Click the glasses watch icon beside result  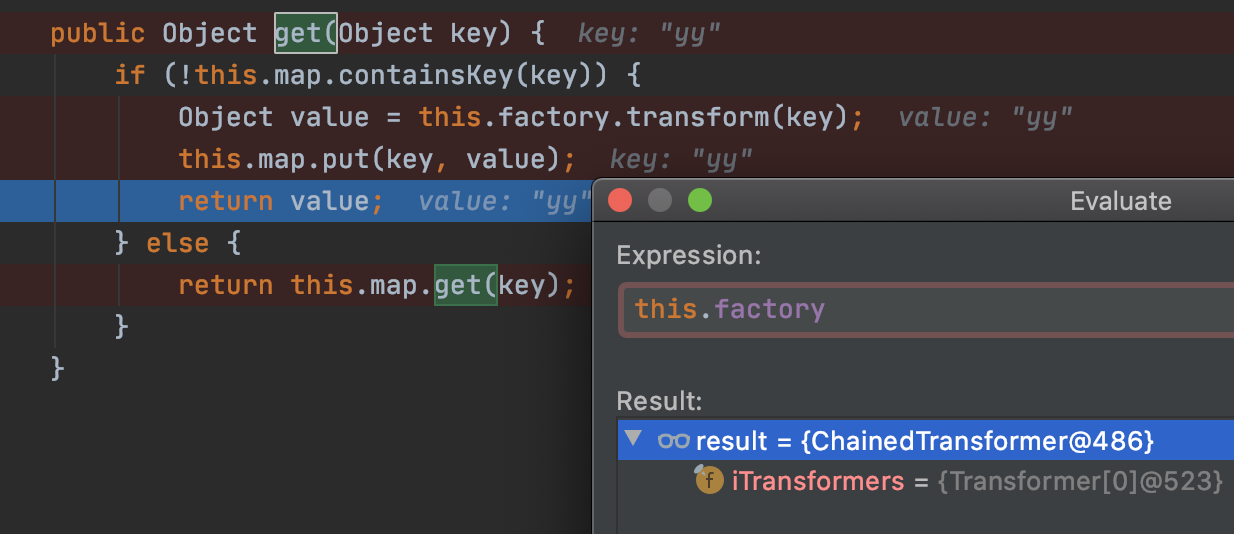(673, 440)
